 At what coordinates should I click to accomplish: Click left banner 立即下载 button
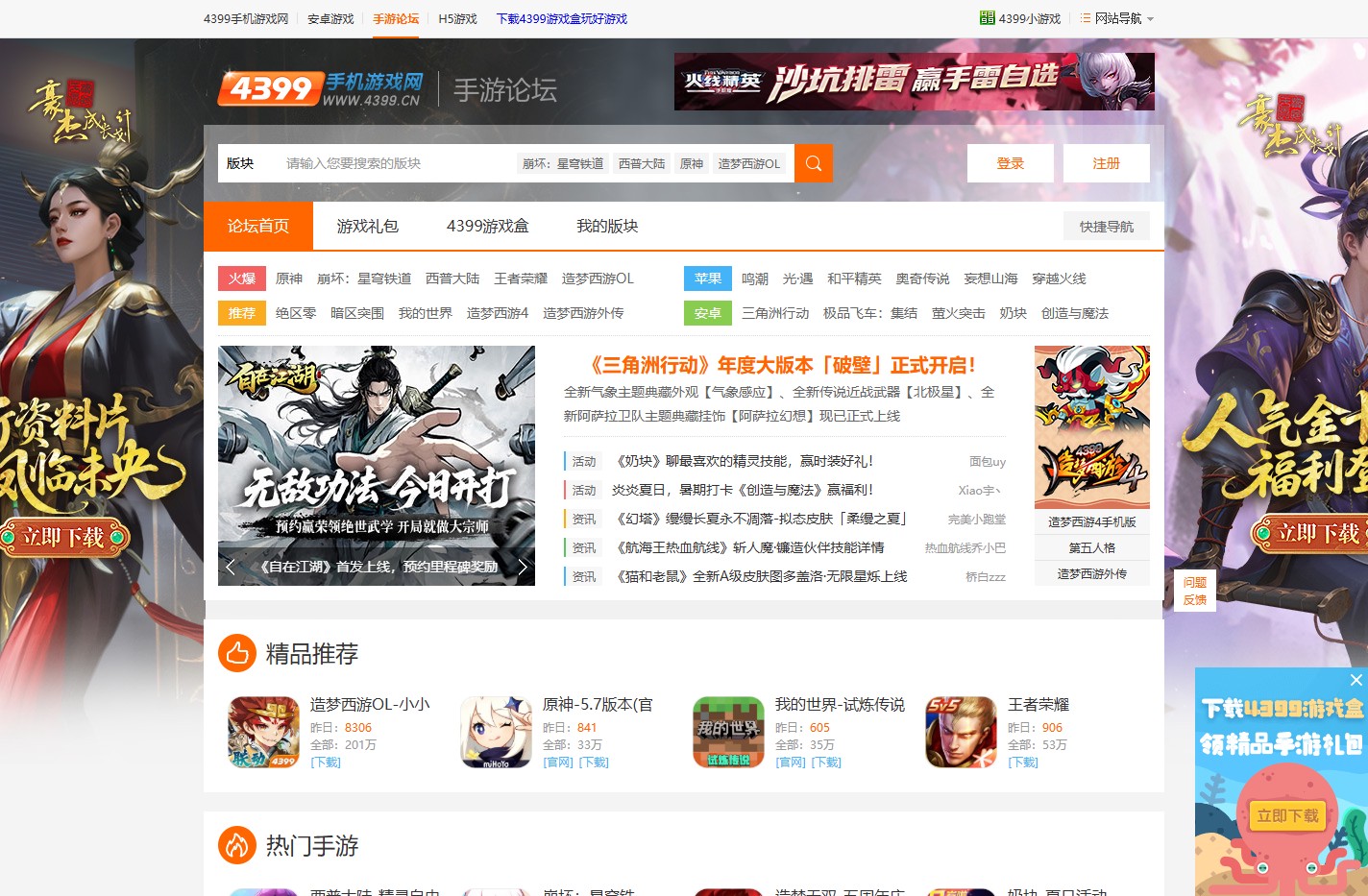click(x=63, y=537)
